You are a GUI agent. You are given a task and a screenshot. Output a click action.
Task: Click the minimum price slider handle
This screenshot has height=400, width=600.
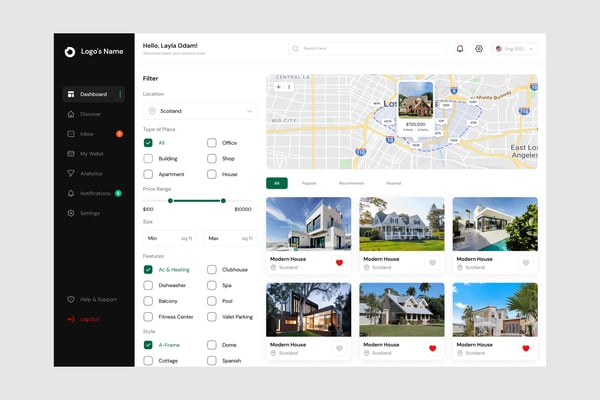pyautogui.click(x=170, y=201)
